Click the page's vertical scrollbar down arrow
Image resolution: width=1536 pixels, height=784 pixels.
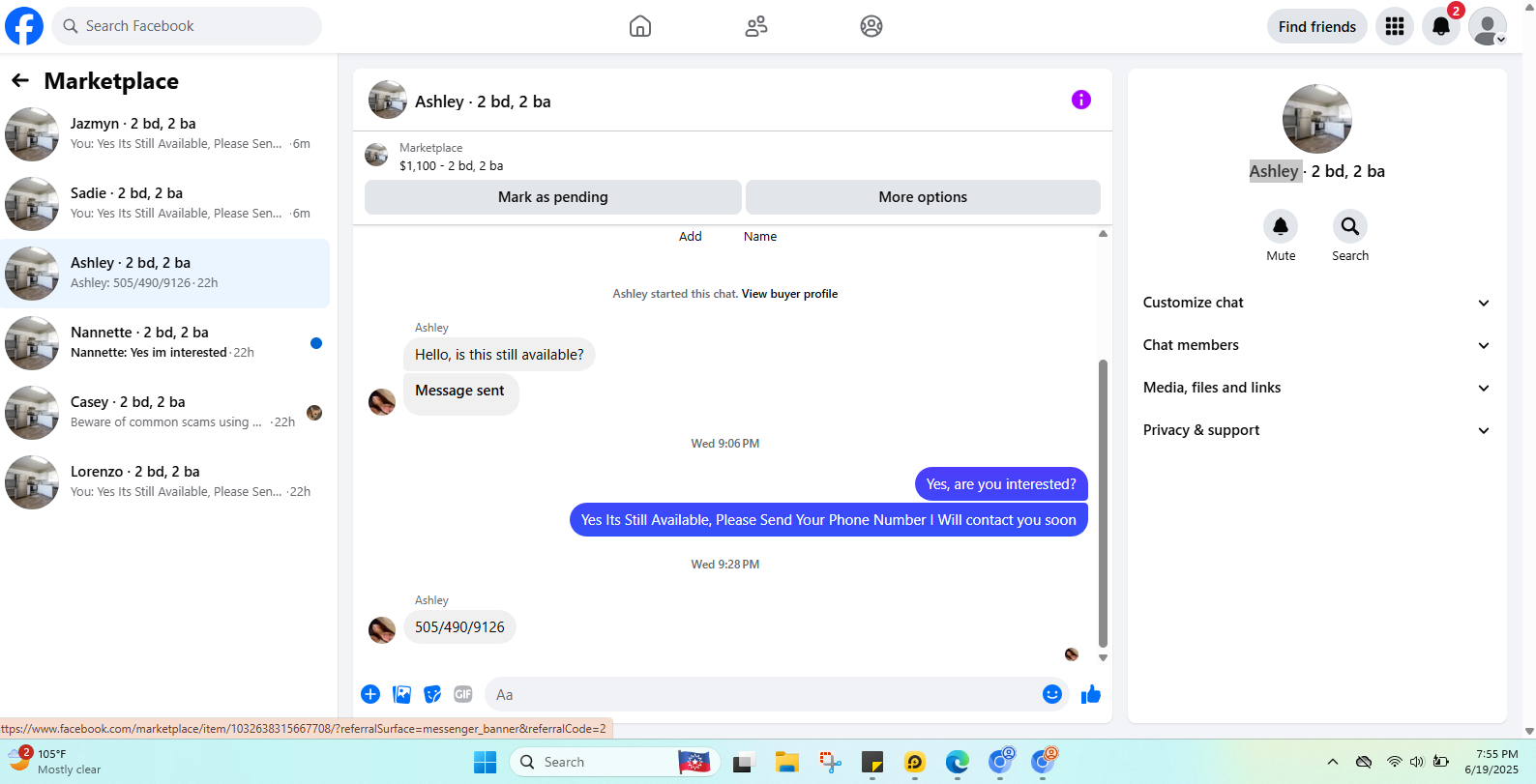click(1529, 732)
